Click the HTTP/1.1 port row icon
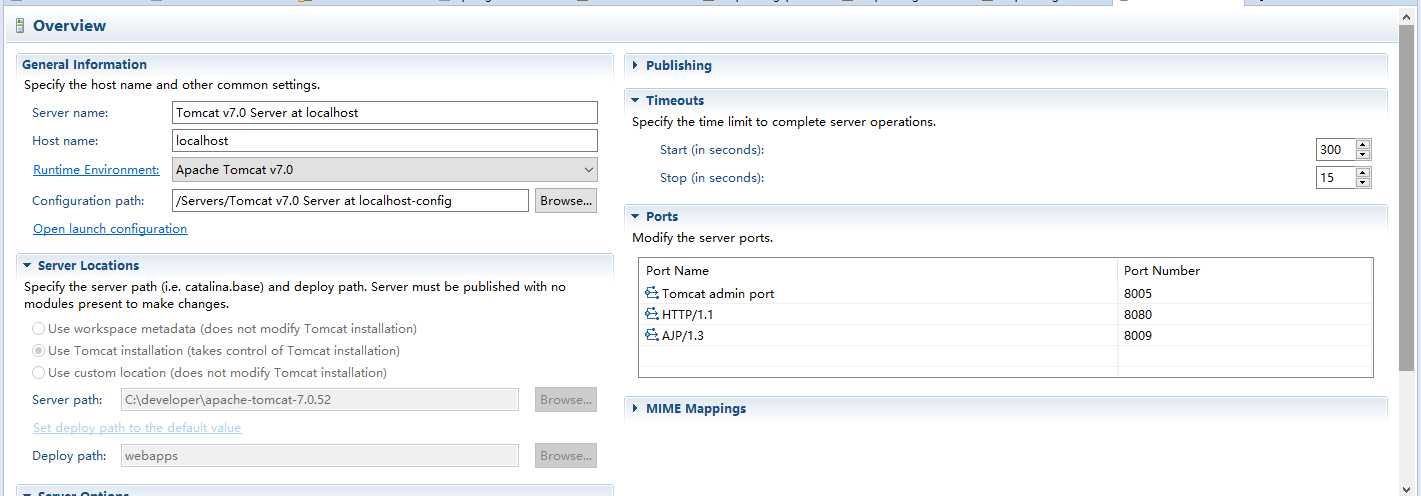1421x496 pixels. coord(652,314)
